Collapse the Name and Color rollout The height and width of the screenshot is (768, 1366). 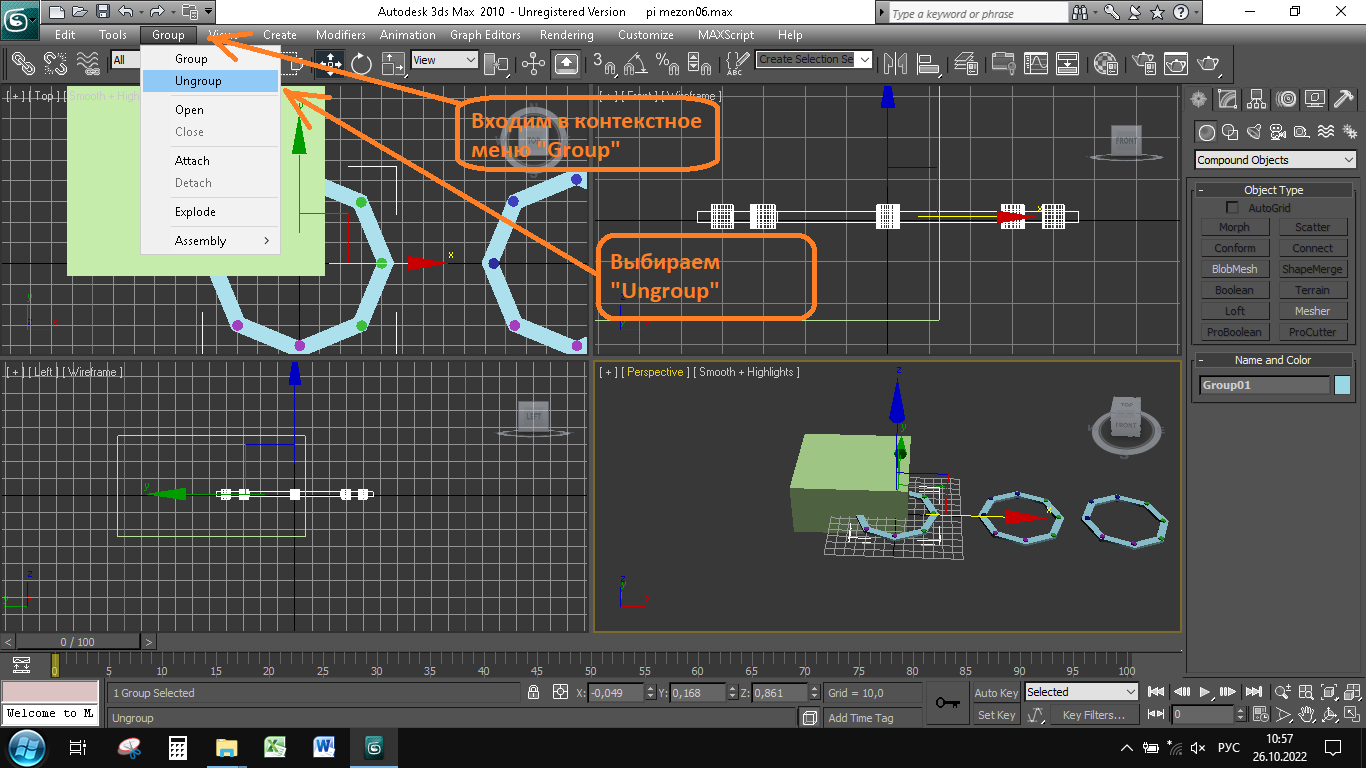point(1273,360)
